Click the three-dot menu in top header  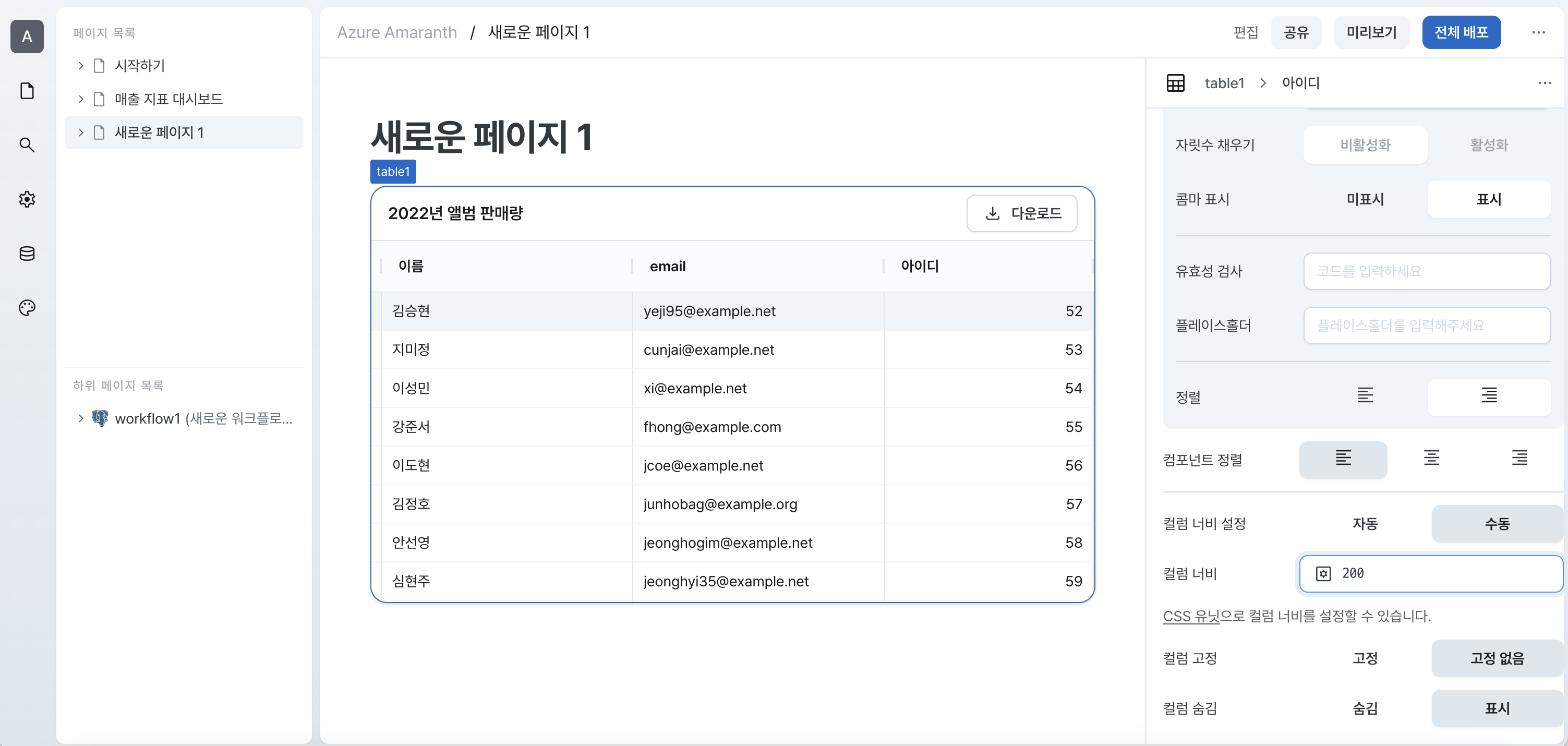coord(1538,32)
